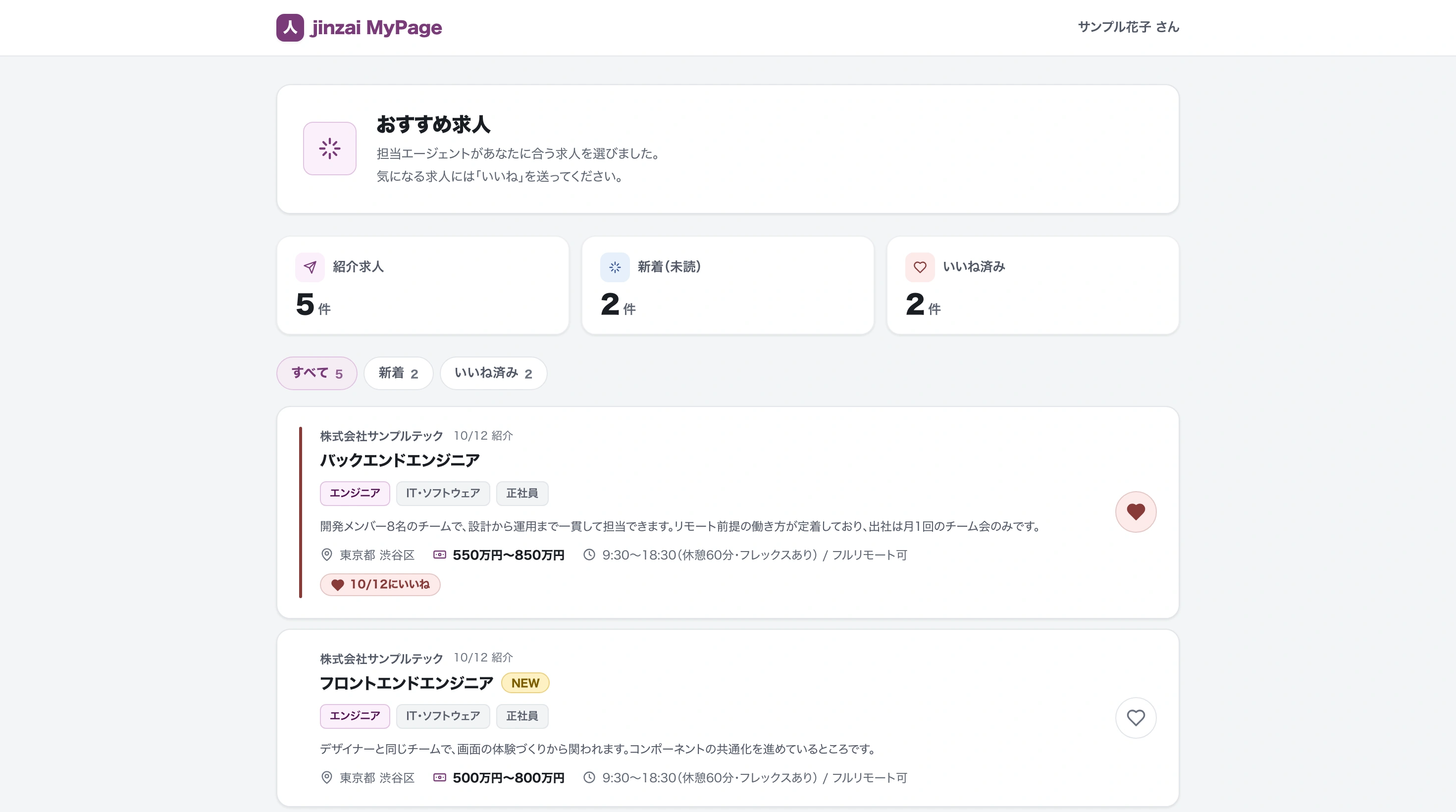This screenshot has height=812, width=1456.
Task: Click the sparkle icon beside おすすめ求人
Action: pyautogui.click(x=329, y=149)
